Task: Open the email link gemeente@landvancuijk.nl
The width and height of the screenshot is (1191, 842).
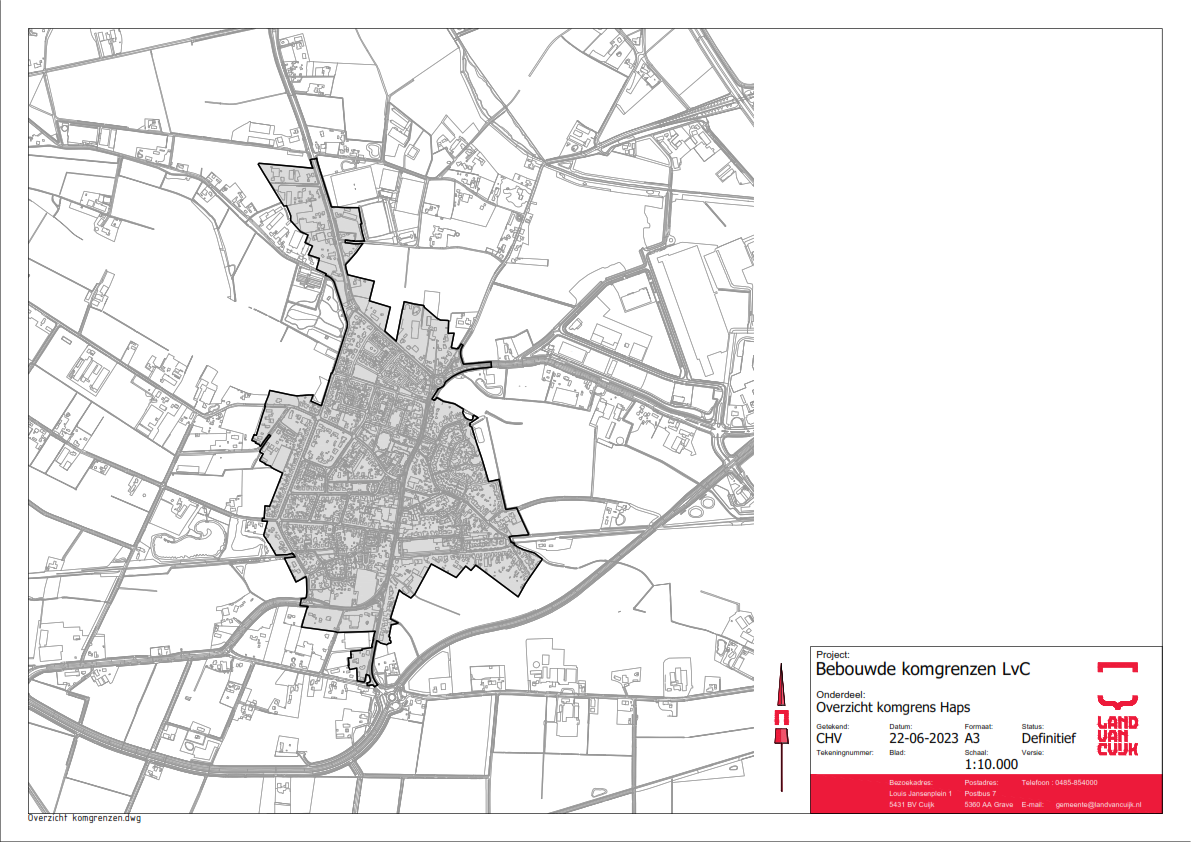Action: (1098, 805)
